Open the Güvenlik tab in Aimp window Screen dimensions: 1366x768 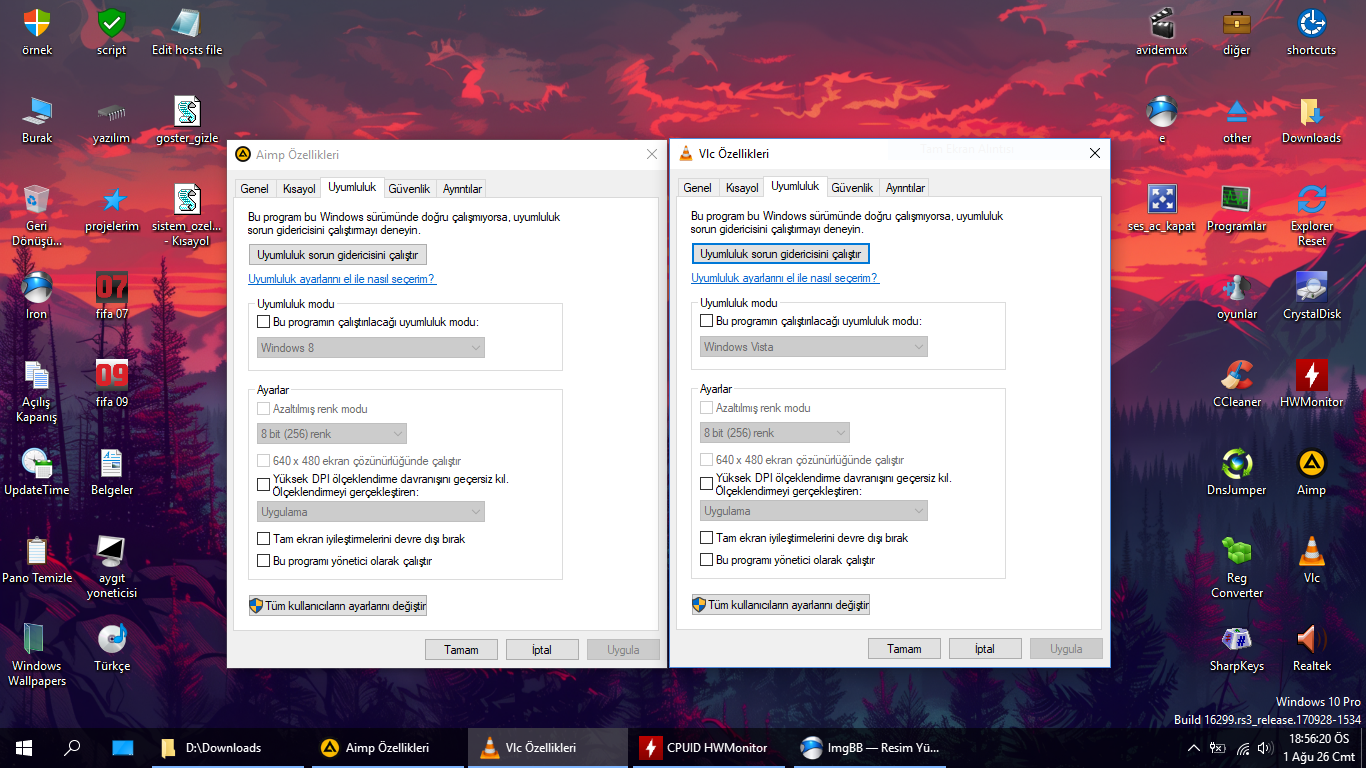[409, 189]
